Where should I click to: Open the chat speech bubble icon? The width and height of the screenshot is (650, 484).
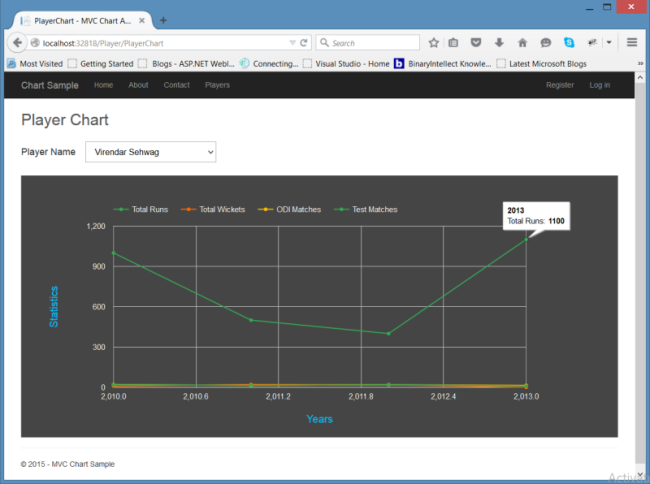(x=546, y=43)
